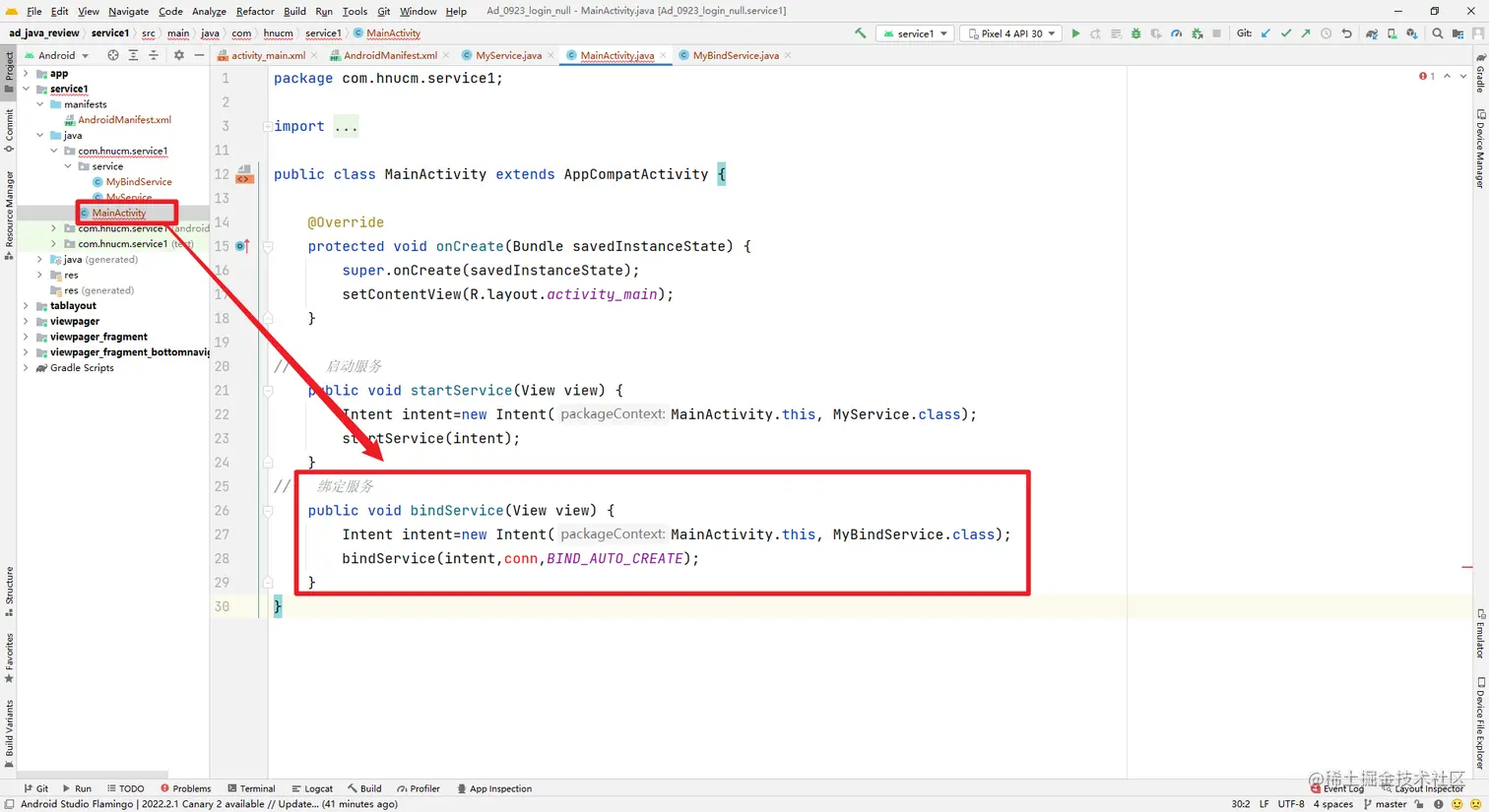Select MyBindService in the project tree
The width and height of the screenshot is (1489, 812).
139,182
